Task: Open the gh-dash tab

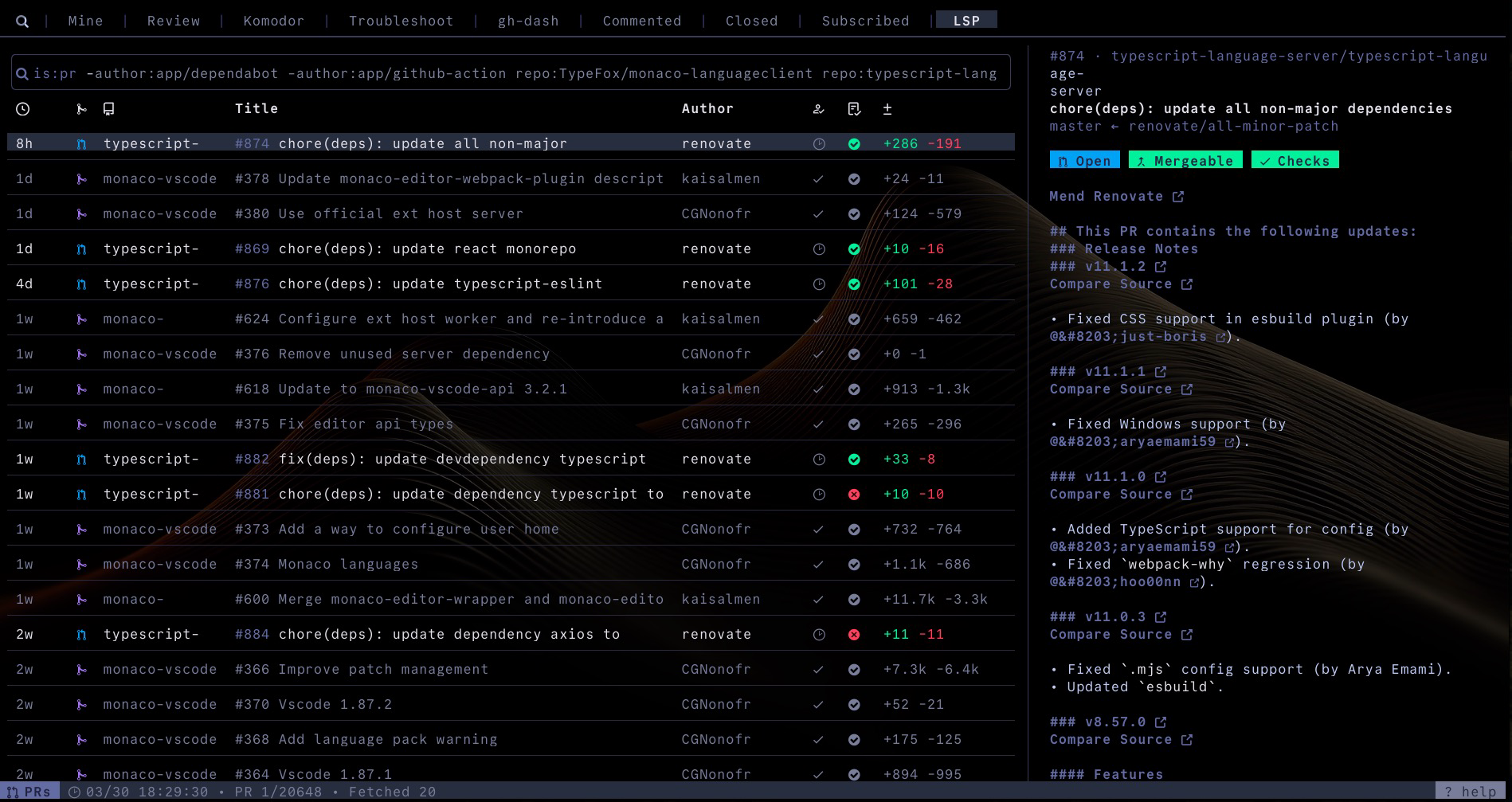Action: (528, 21)
